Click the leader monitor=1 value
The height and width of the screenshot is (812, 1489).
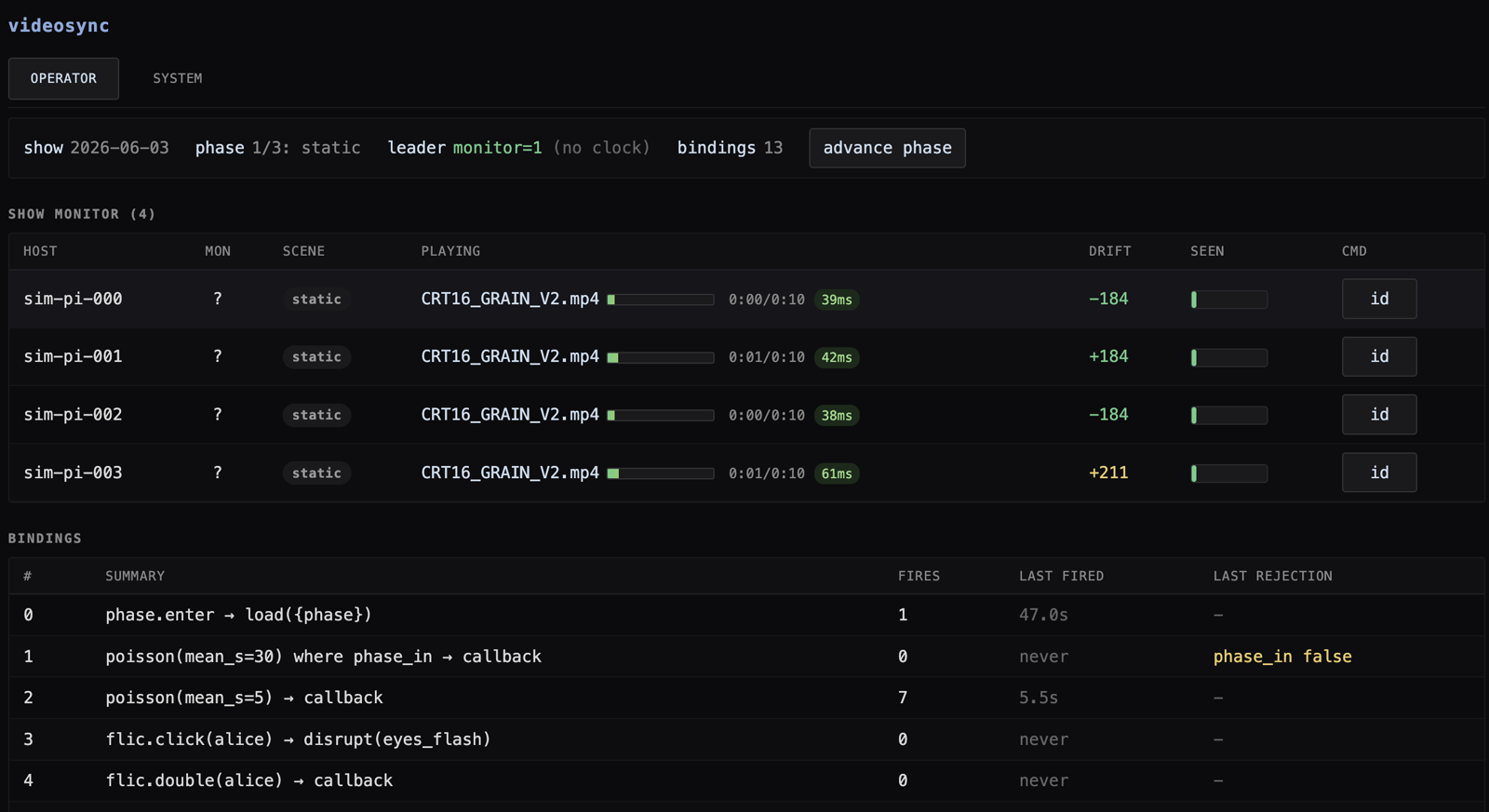497,148
